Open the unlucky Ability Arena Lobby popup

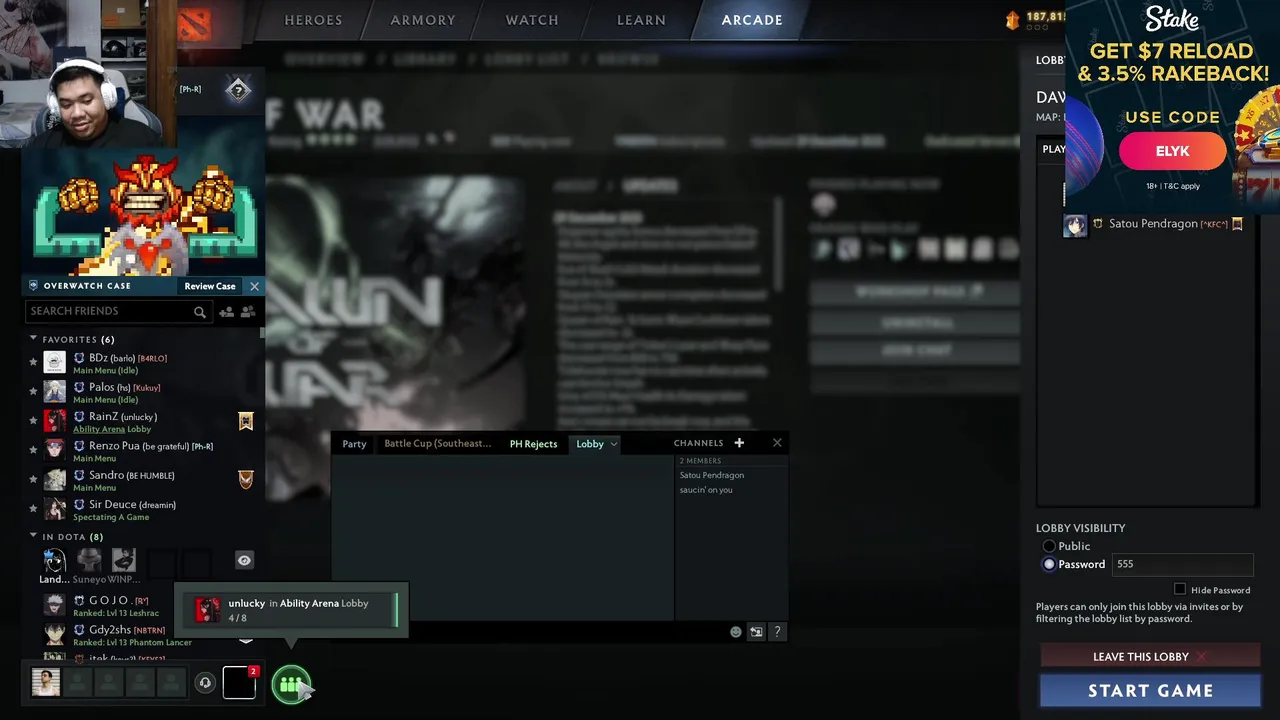(x=290, y=610)
